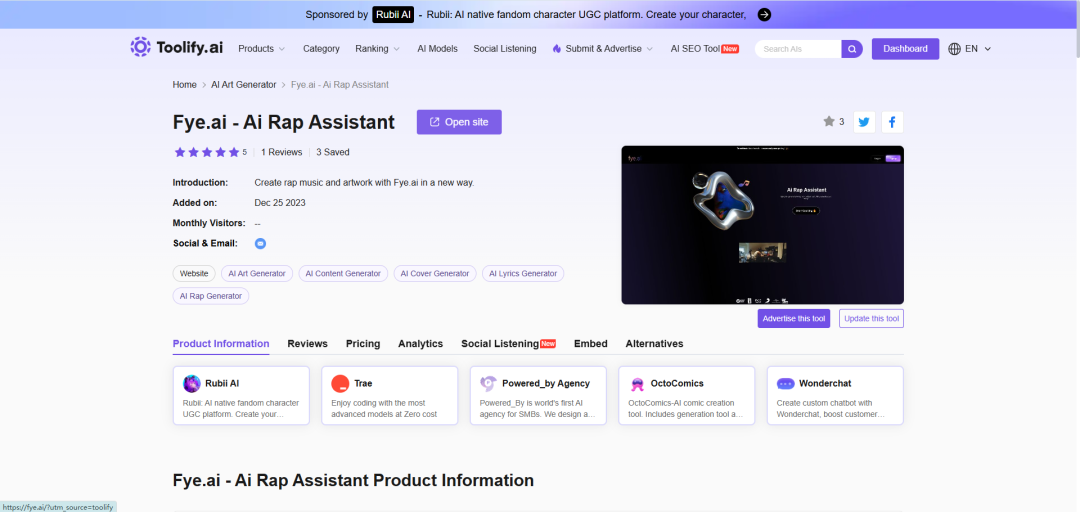
Task: Click the AI Art Generator breadcrumb
Action: click(x=244, y=85)
